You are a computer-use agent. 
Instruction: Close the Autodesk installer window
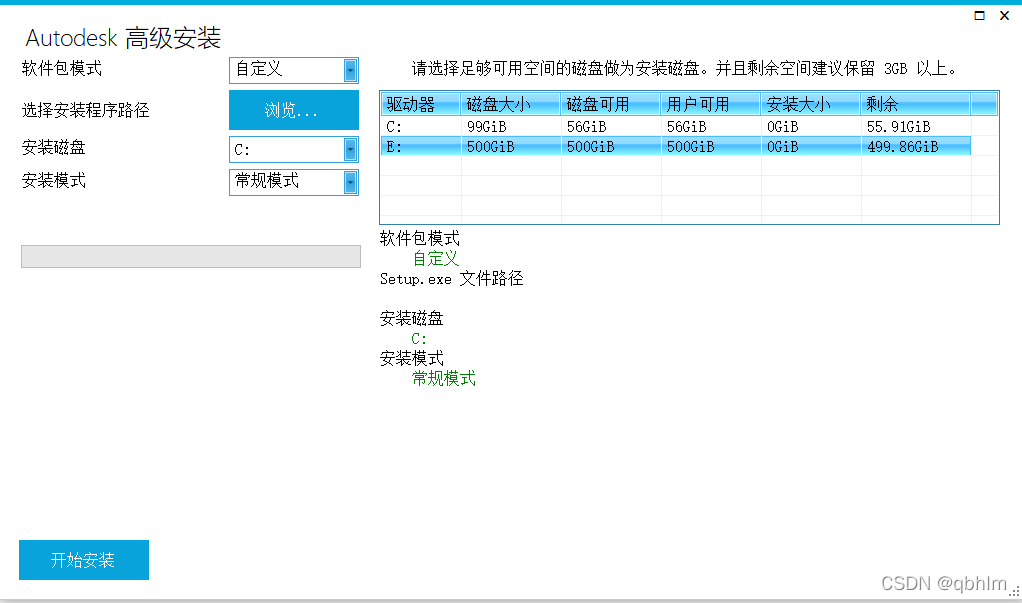pyautogui.click(x=1004, y=16)
